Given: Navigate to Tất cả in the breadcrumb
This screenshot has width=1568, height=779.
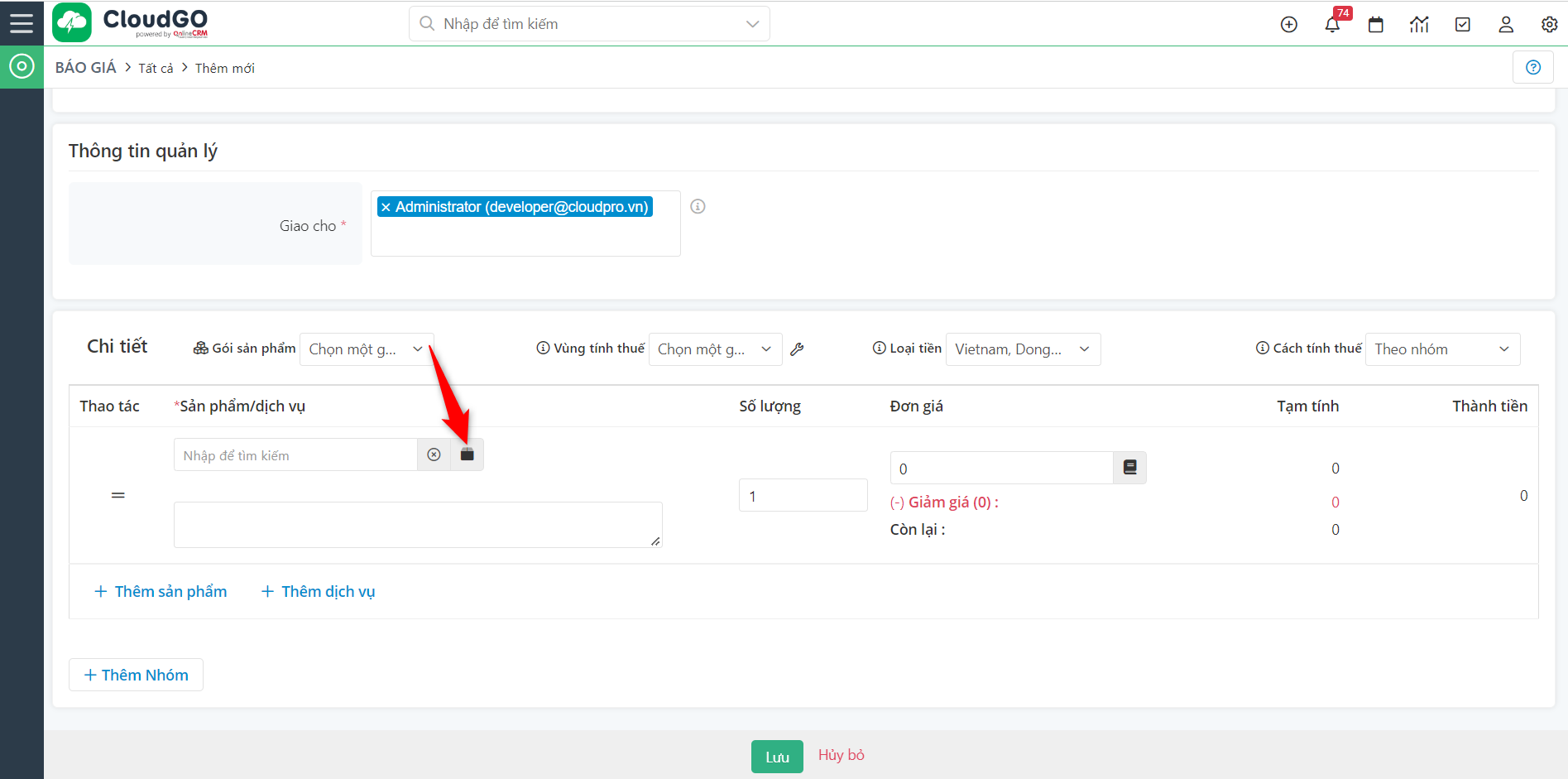Looking at the screenshot, I should 156,68.
